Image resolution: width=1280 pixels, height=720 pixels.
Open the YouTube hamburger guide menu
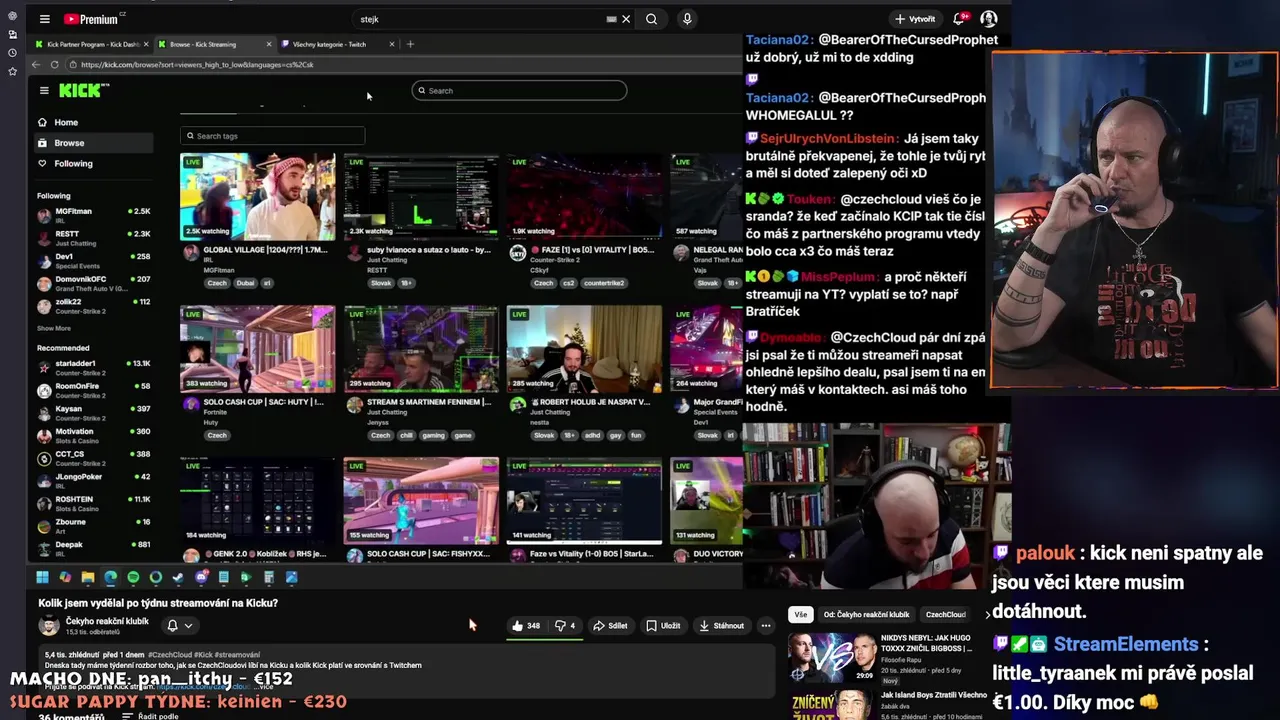[44, 19]
